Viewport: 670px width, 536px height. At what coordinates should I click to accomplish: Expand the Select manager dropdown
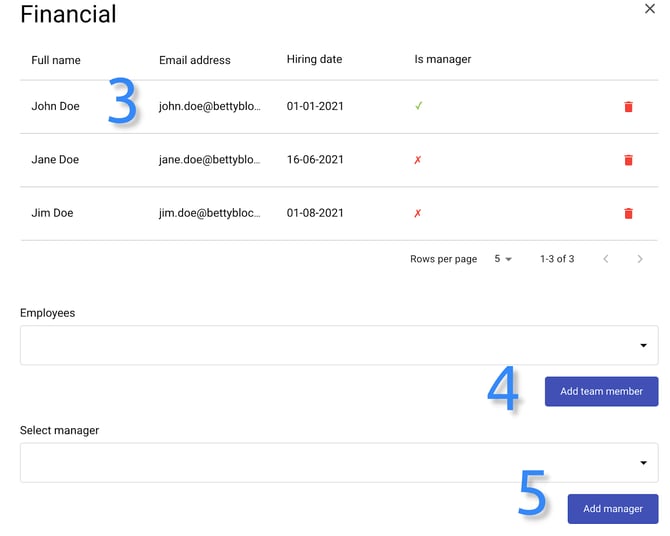[x=643, y=463]
